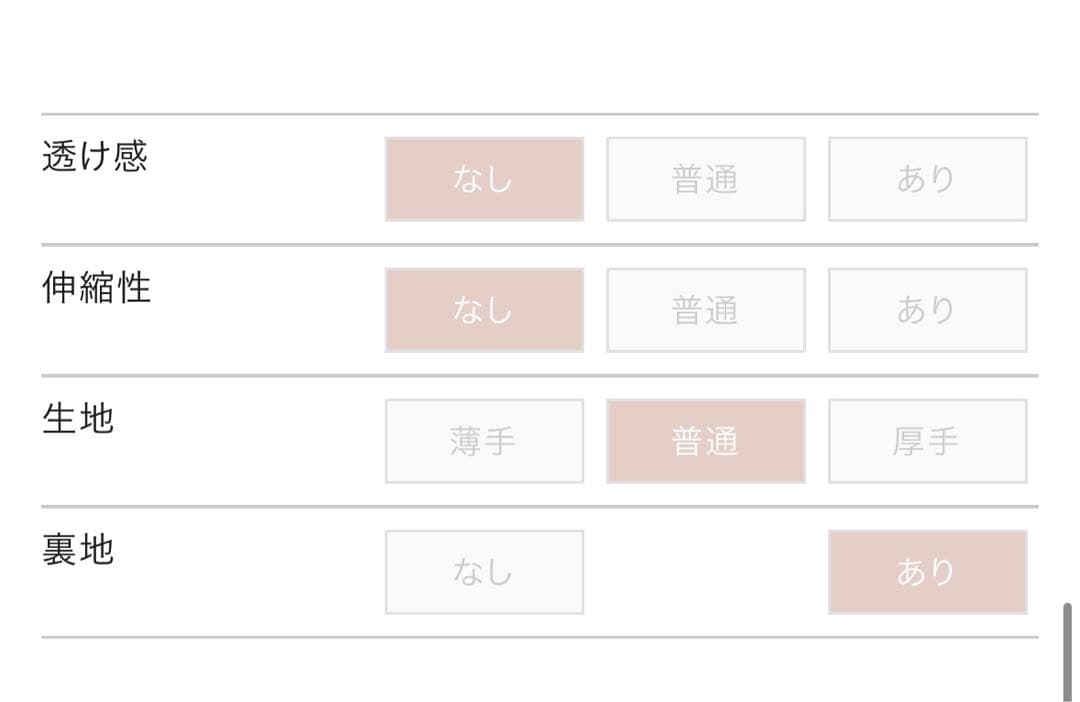Select あり for 裏地
Image resolution: width=1080 pixels, height=702 pixels.
pos(928,572)
